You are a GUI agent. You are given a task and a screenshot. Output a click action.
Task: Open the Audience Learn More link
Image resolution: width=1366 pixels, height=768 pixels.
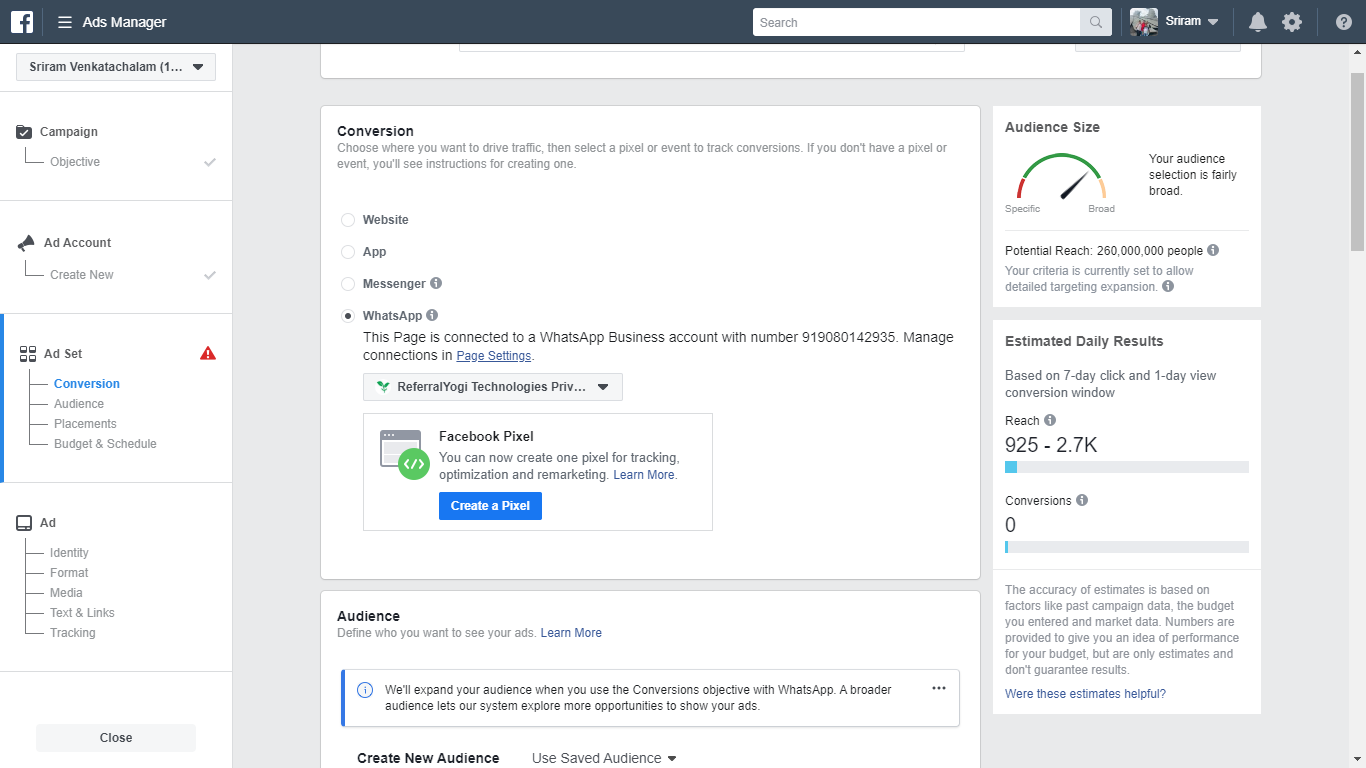(x=571, y=633)
